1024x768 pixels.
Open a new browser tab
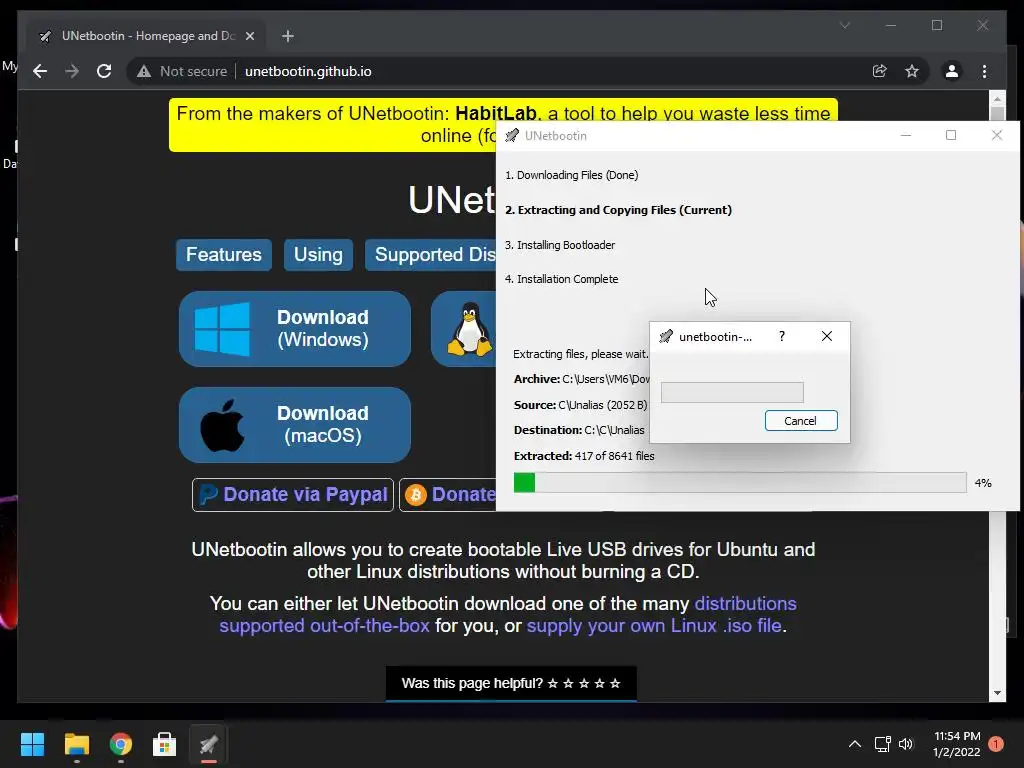(287, 36)
